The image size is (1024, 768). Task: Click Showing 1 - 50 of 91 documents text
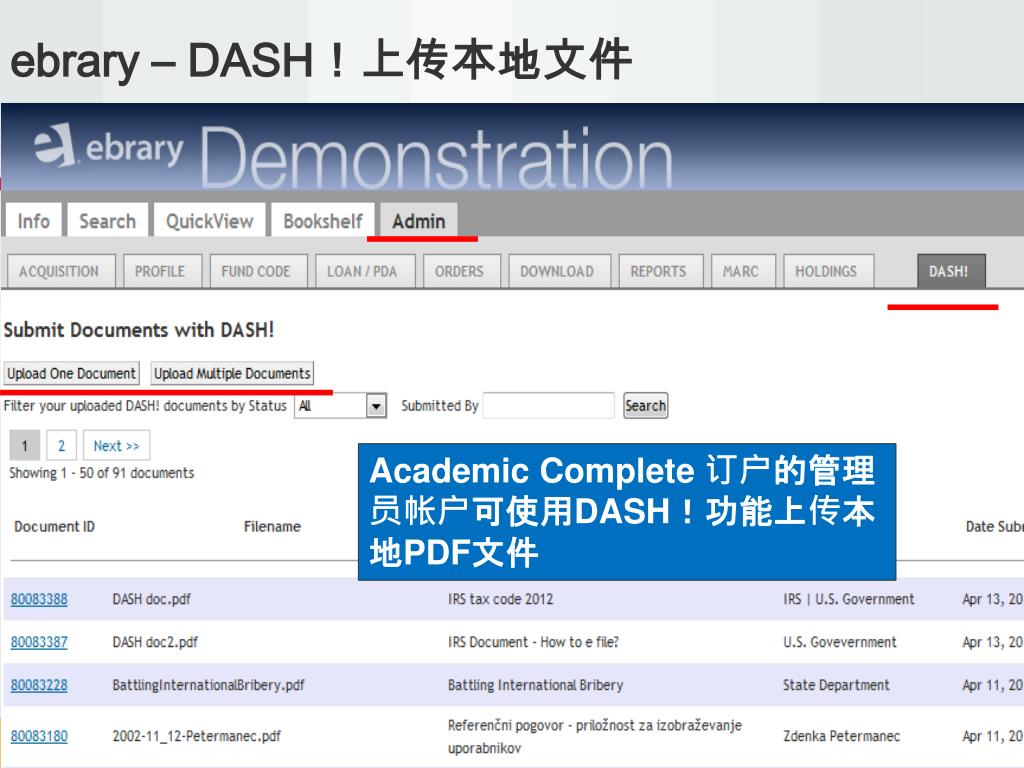tap(102, 473)
